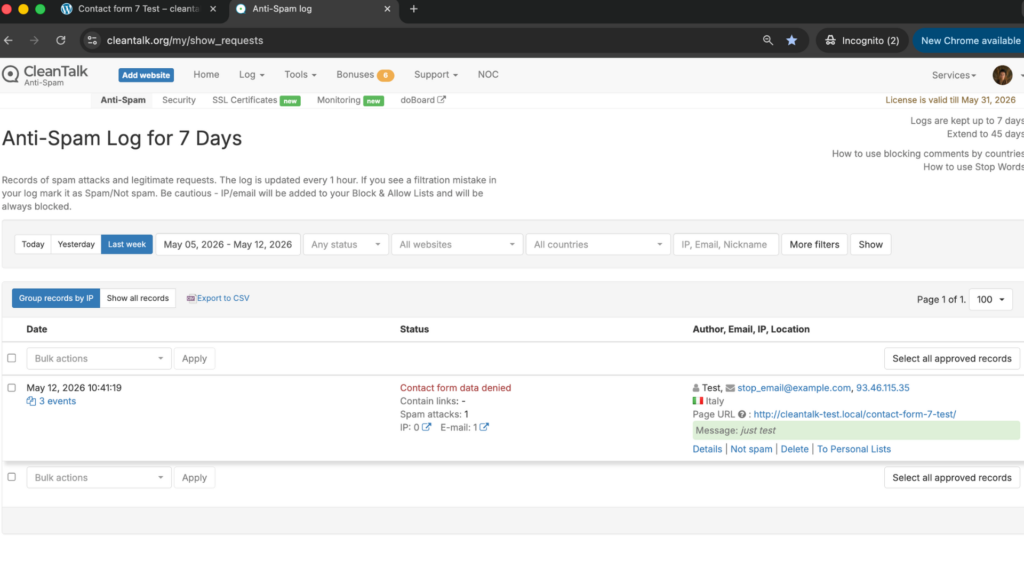Viewport: 1024px width, 576px height.
Task: Expand the Log menu
Action: pos(251,74)
